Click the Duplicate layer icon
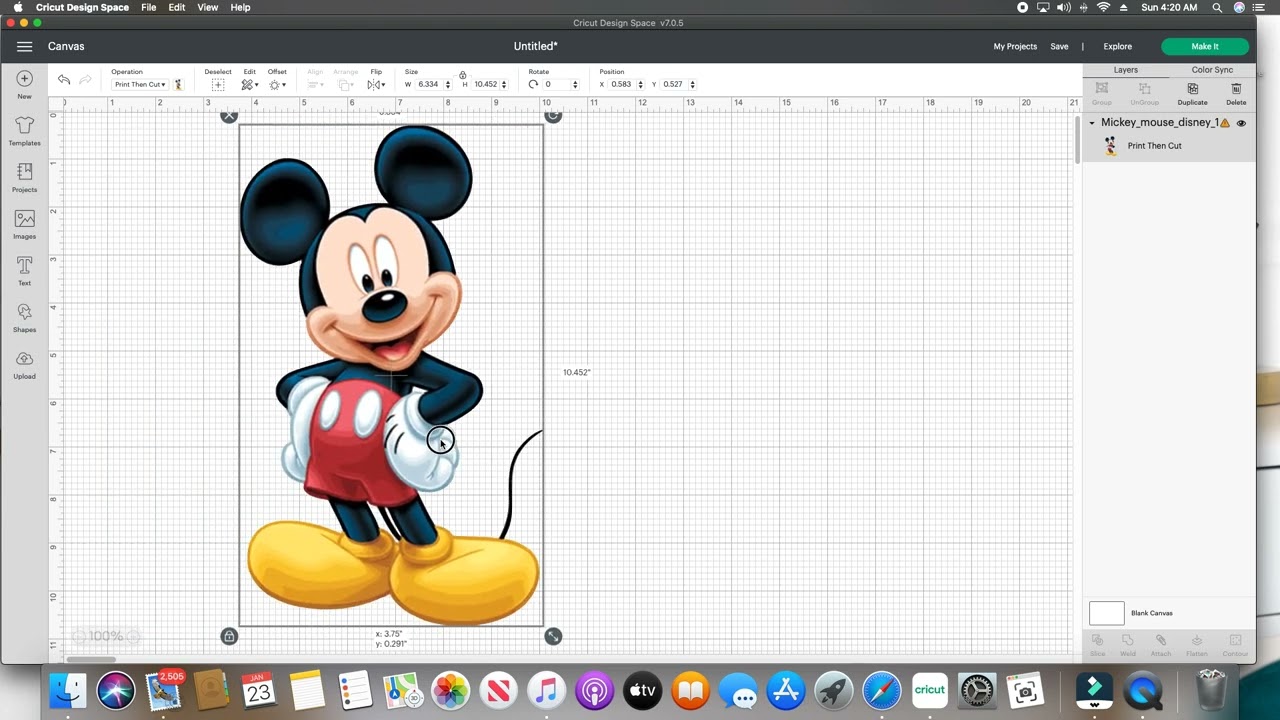The width and height of the screenshot is (1280, 720). tap(1192, 89)
